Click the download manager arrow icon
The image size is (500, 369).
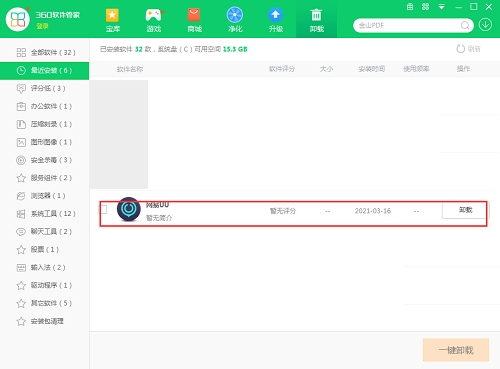485,25
